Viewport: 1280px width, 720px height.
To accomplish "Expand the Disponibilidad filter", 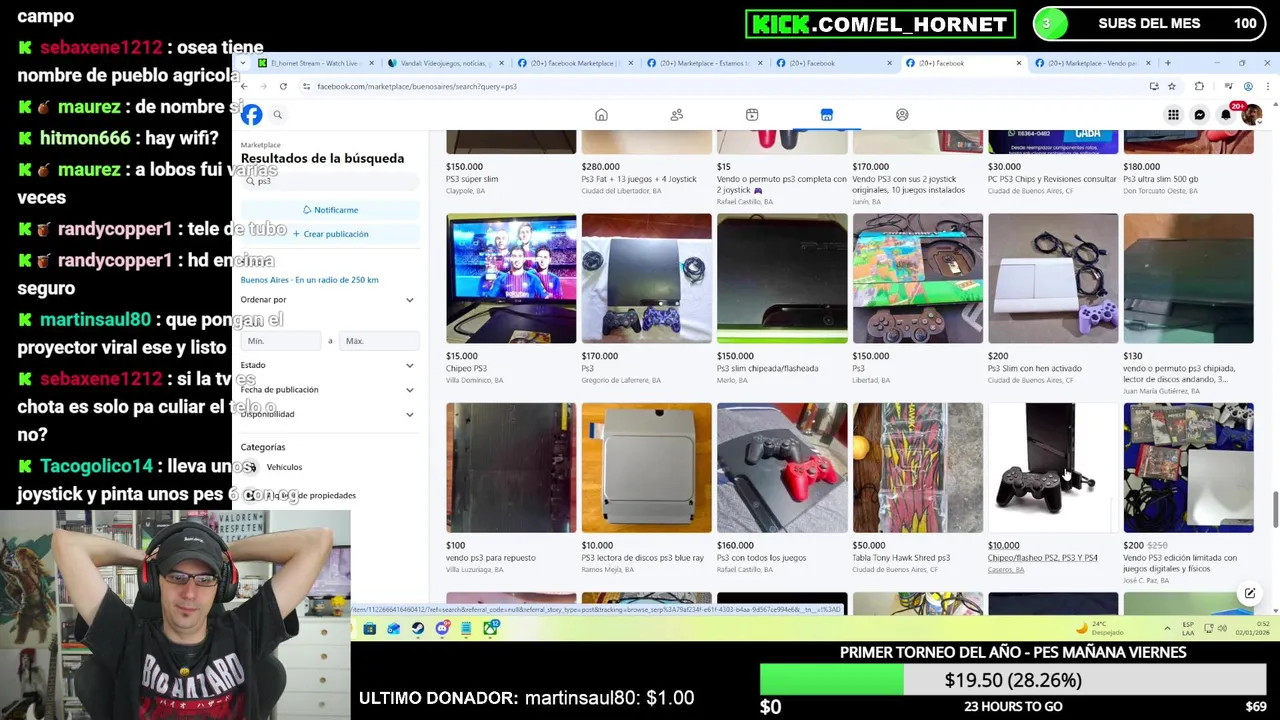I will coord(328,414).
